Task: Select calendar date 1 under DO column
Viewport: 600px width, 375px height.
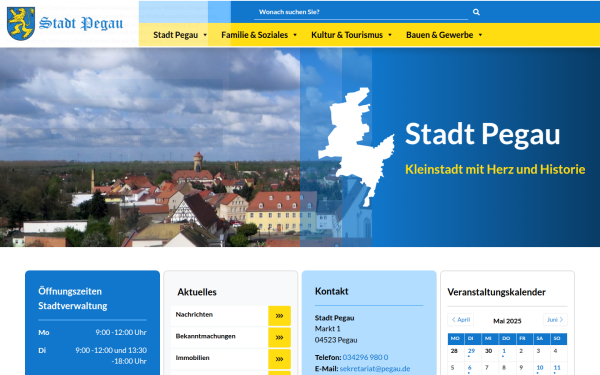Action: 504,351
